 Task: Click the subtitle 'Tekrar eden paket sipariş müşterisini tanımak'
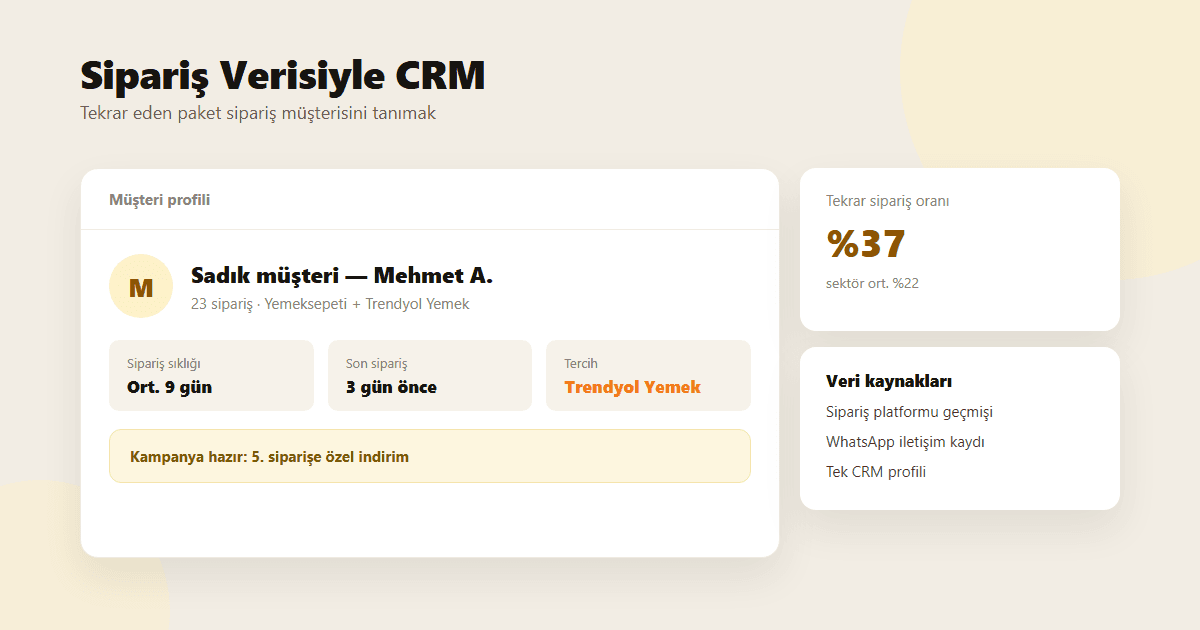point(258,113)
